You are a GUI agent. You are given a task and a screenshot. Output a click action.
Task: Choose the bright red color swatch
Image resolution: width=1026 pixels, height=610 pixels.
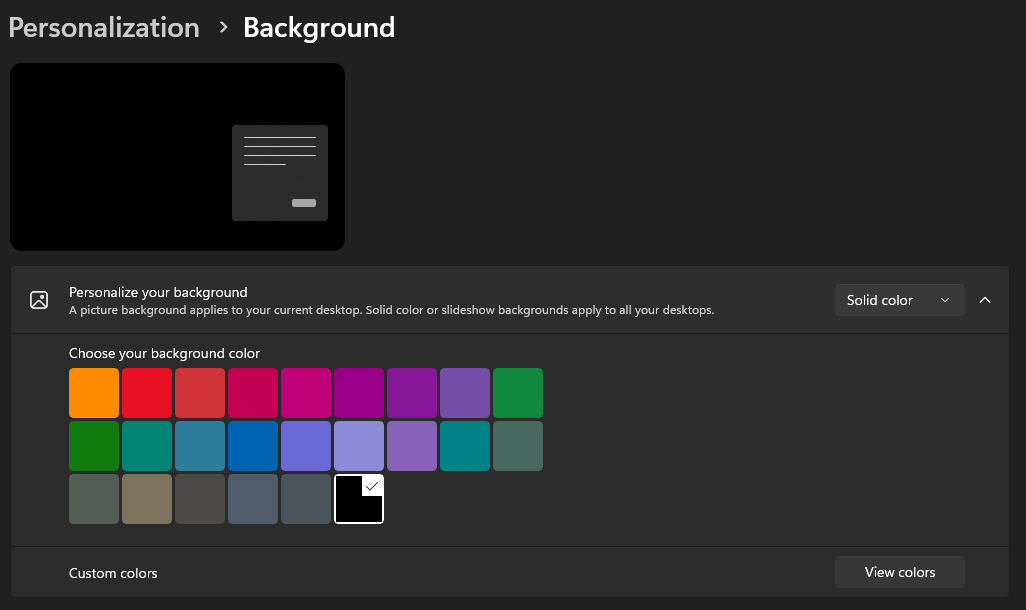147,393
